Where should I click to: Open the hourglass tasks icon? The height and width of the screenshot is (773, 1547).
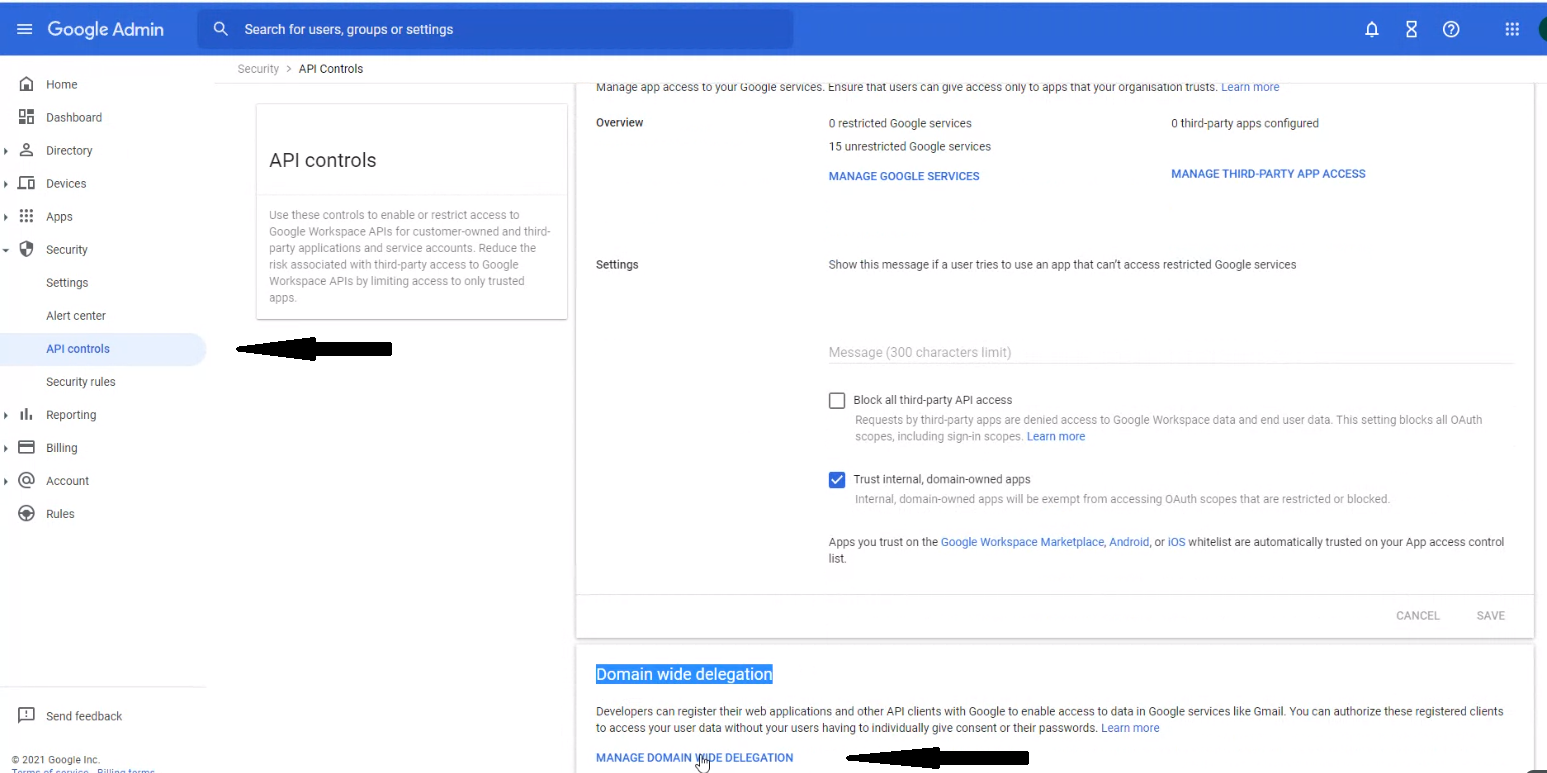coord(1411,29)
